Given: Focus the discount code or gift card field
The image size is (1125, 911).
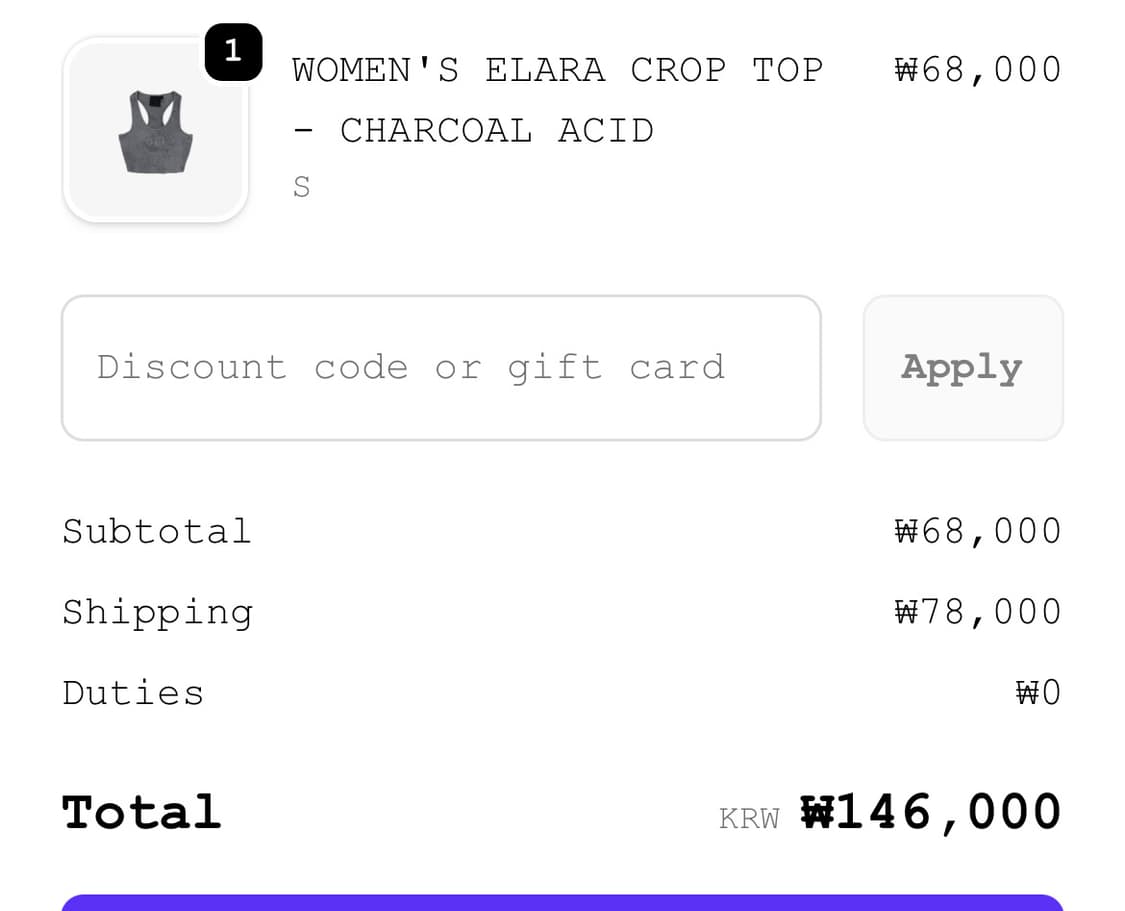Looking at the screenshot, I should point(441,367).
